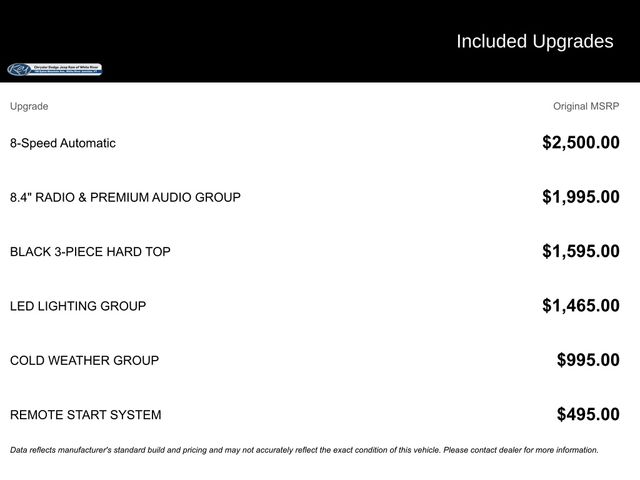
Task: Select the Remote Start System upgrade
Action: (85, 415)
